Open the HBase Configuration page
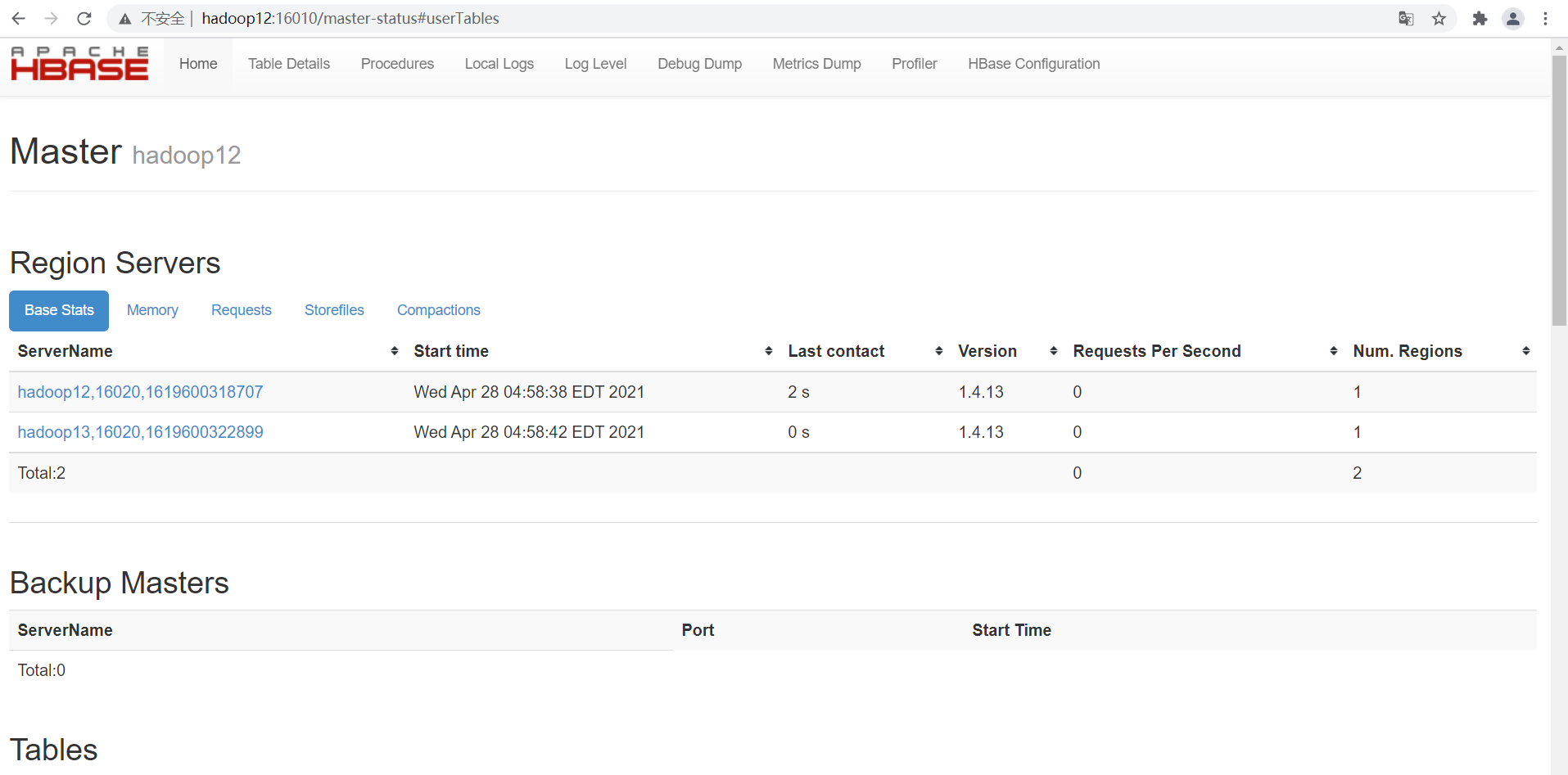The width and height of the screenshot is (1568, 775). coord(1033,63)
